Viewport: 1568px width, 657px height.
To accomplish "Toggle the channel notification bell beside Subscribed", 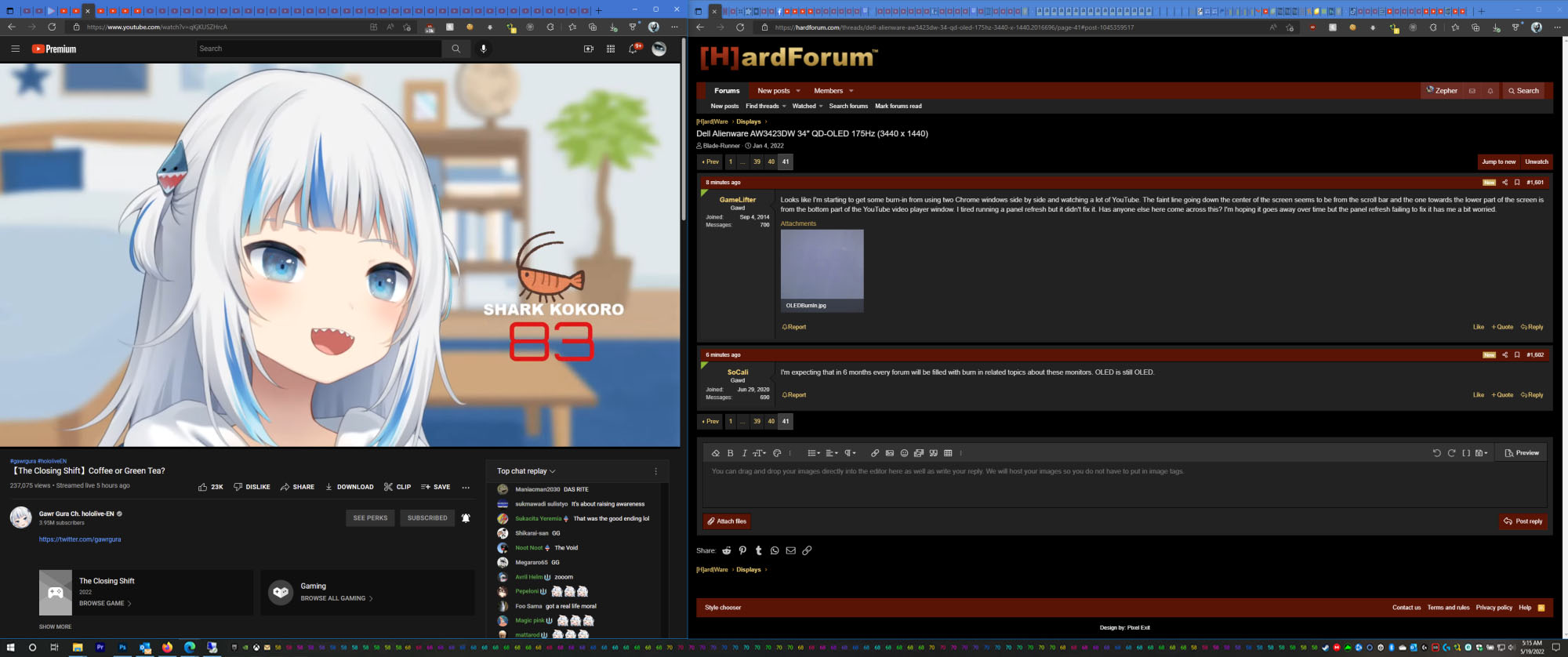I will [x=466, y=518].
